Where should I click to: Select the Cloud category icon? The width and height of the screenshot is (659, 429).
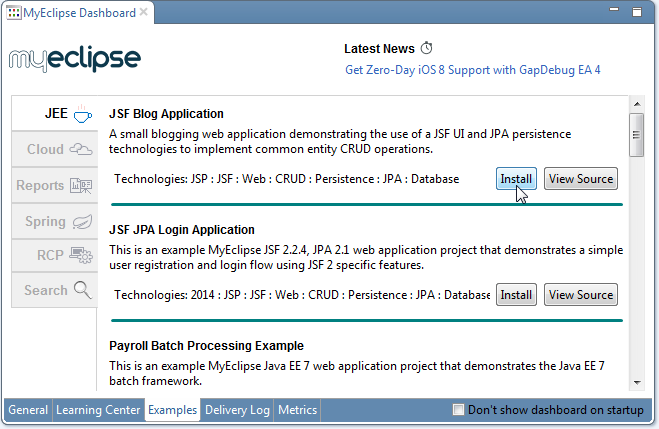pos(82,150)
